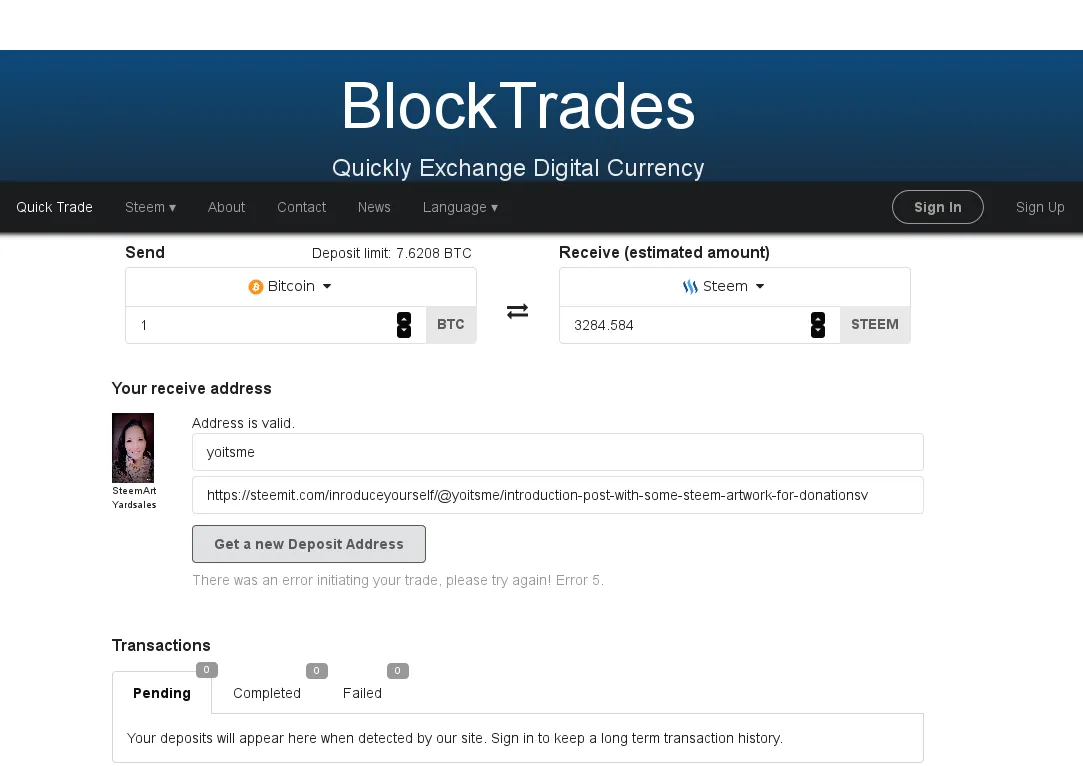Image resolution: width=1083 pixels, height=766 pixels.
Task: Click the 'Receive (estimated amount)' label
Action: [x=664, y=253]
